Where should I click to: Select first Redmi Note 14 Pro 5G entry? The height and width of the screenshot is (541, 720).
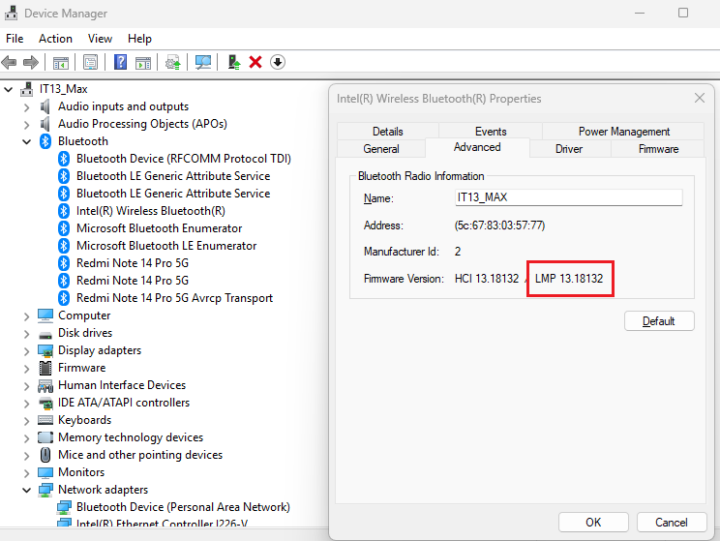coord(132,263)
